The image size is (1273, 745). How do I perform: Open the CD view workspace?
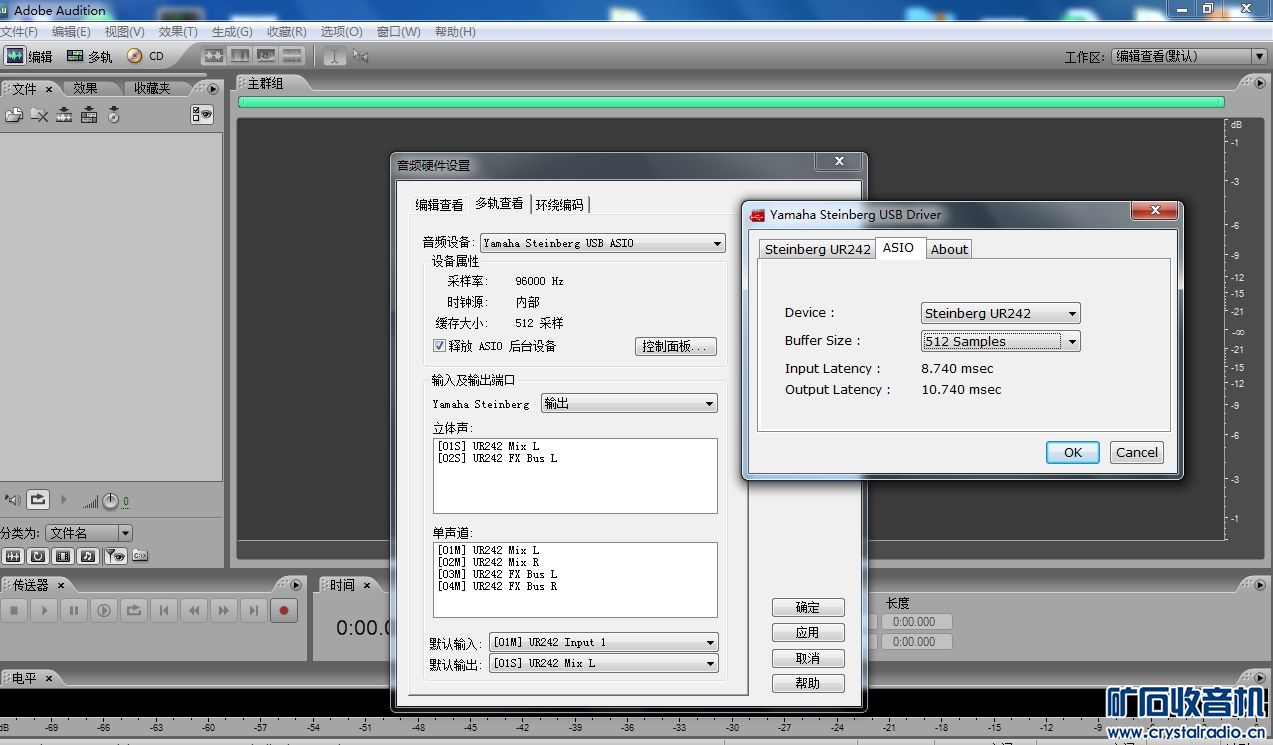(145, 56)
